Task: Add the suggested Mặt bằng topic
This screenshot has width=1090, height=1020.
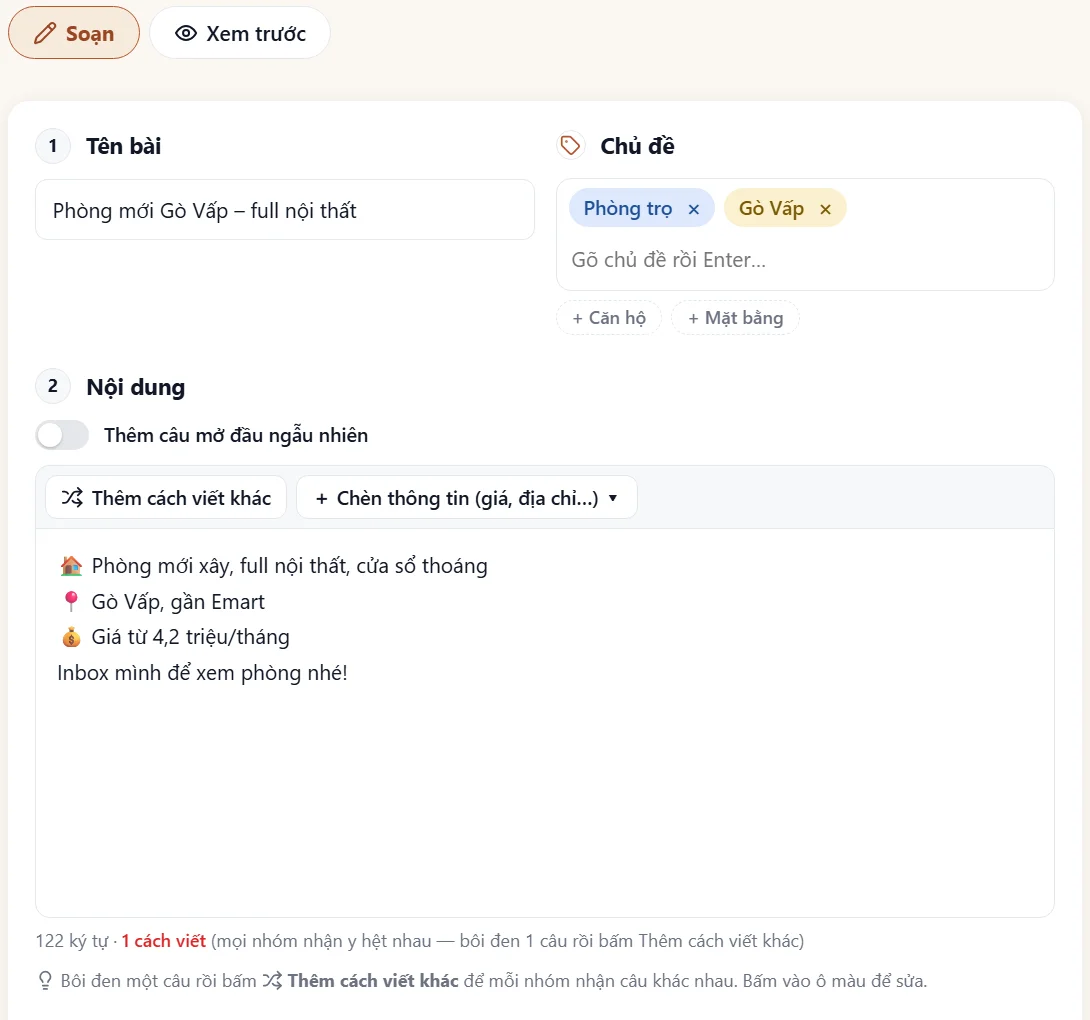Action: [735, 318]
